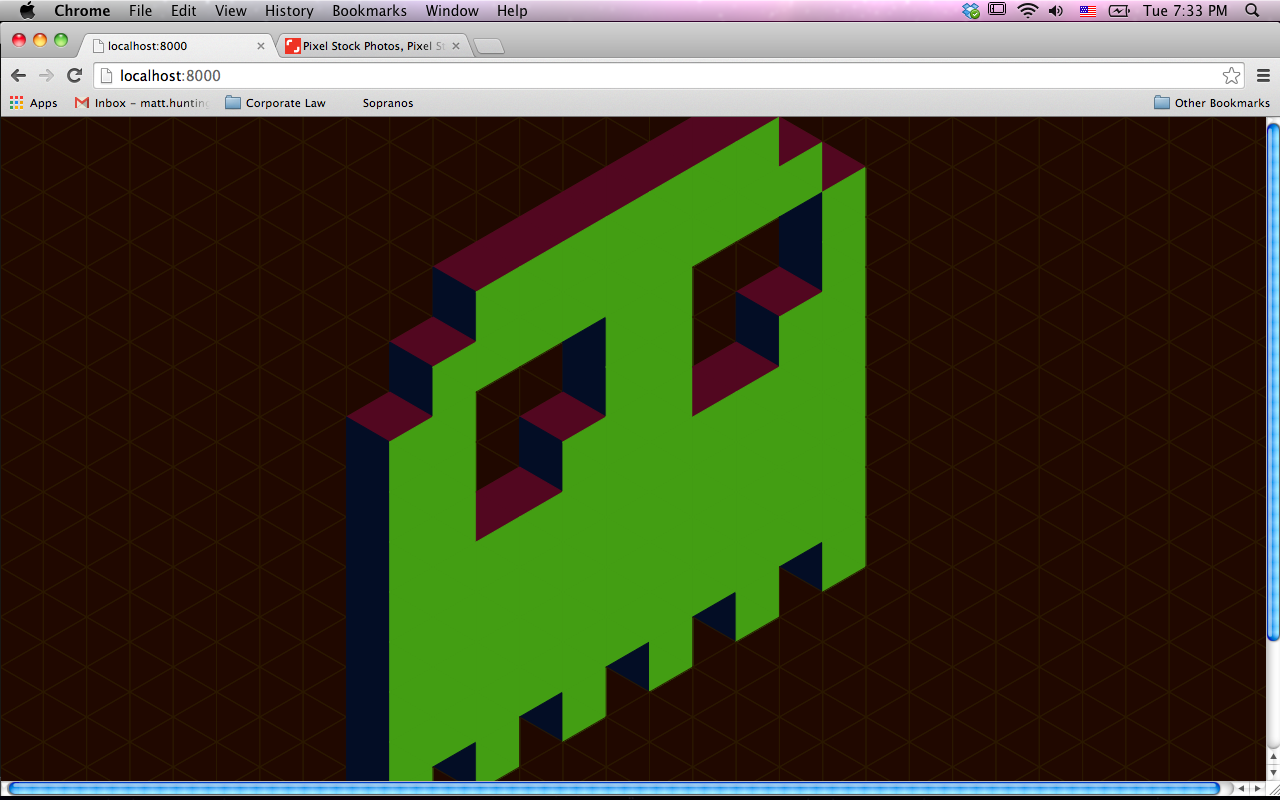Open the Sopranos bookmark
This screenshot has height=800, width=1280.
point(387,103)
